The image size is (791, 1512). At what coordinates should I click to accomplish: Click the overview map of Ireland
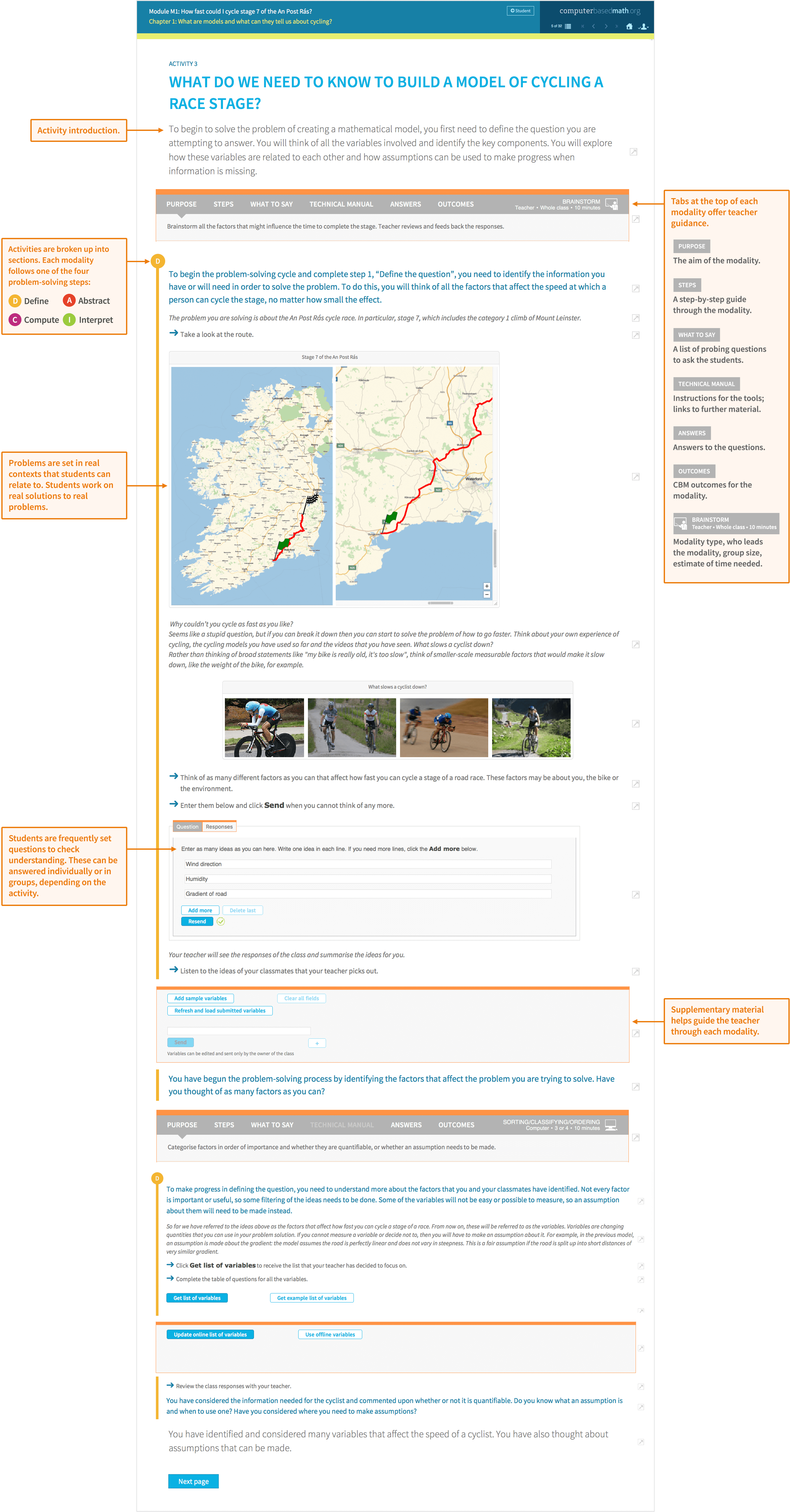pyautogui.click(x=252, y=485)
